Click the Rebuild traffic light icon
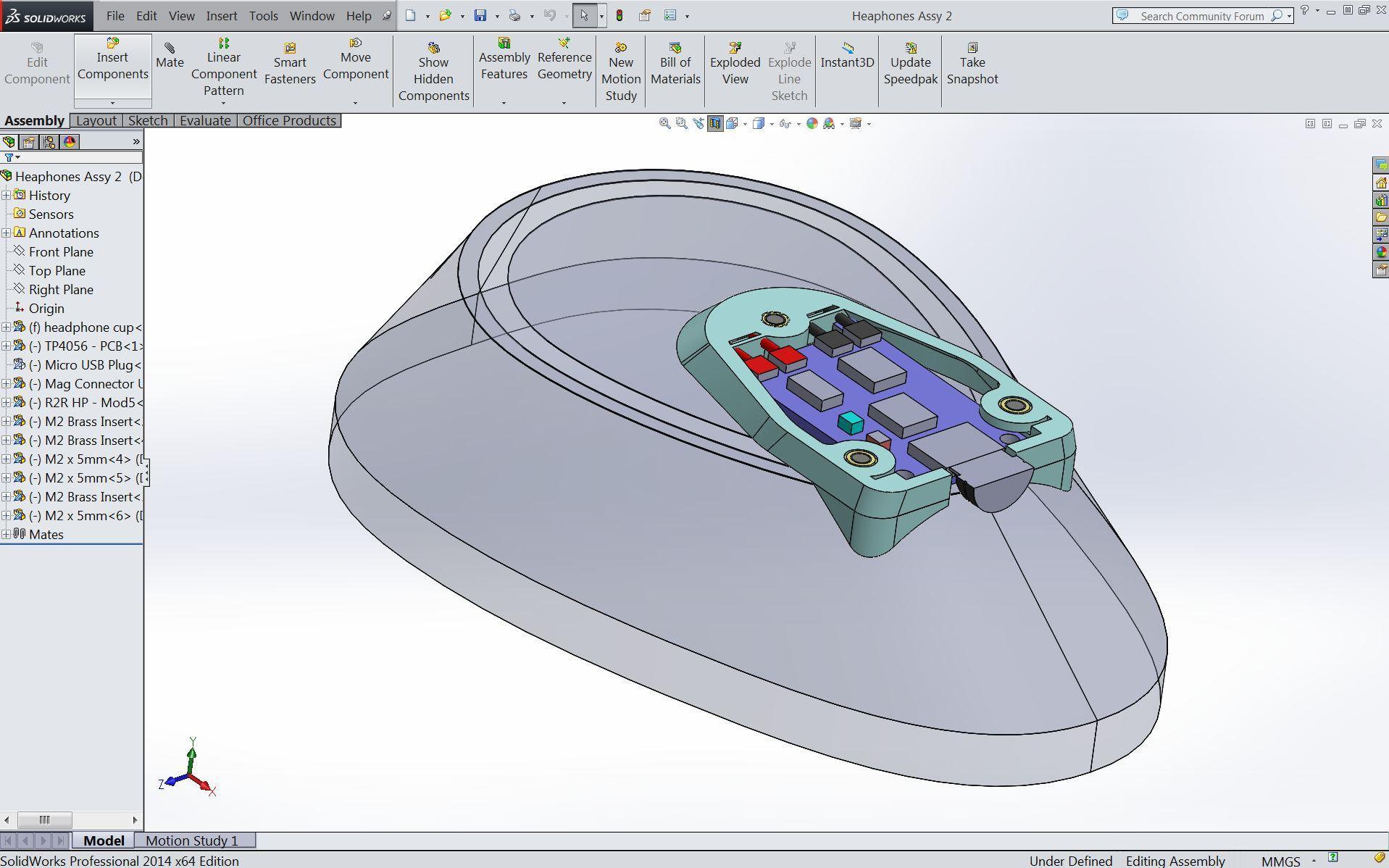 point(620,15)
